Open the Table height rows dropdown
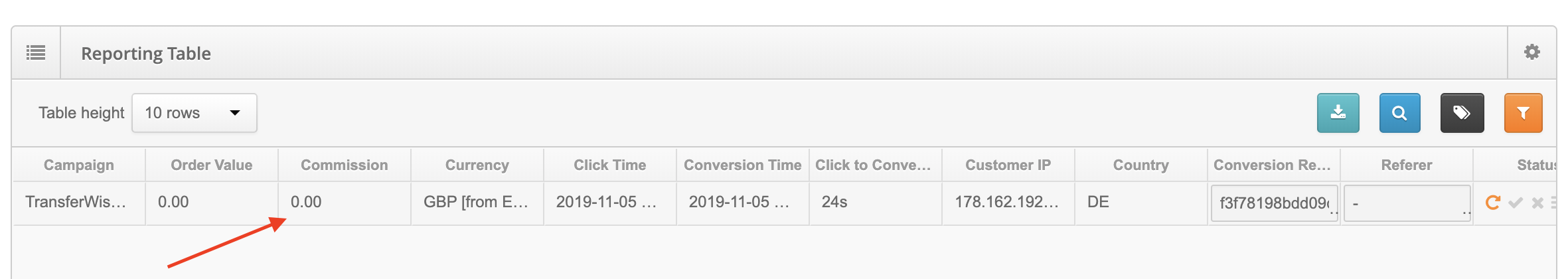Screen dimensions: 1568x279 [x=194, y=113]
